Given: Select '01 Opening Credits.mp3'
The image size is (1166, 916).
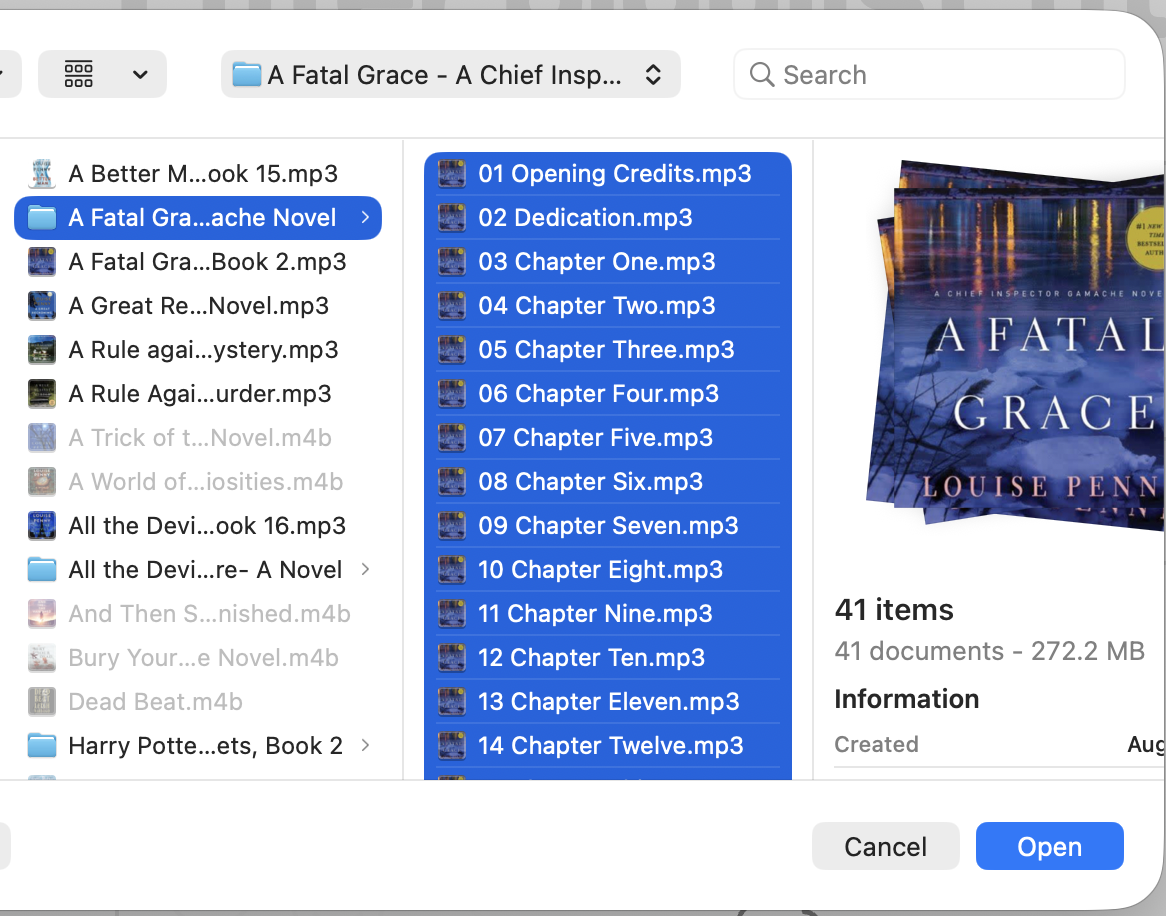Looking at the screenshot, I should pos(608,173).
